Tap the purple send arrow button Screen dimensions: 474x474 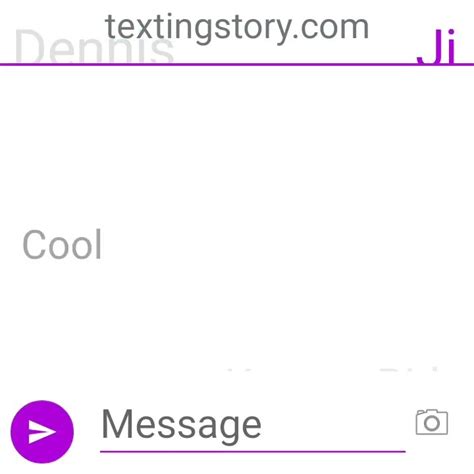pos(42,432)
